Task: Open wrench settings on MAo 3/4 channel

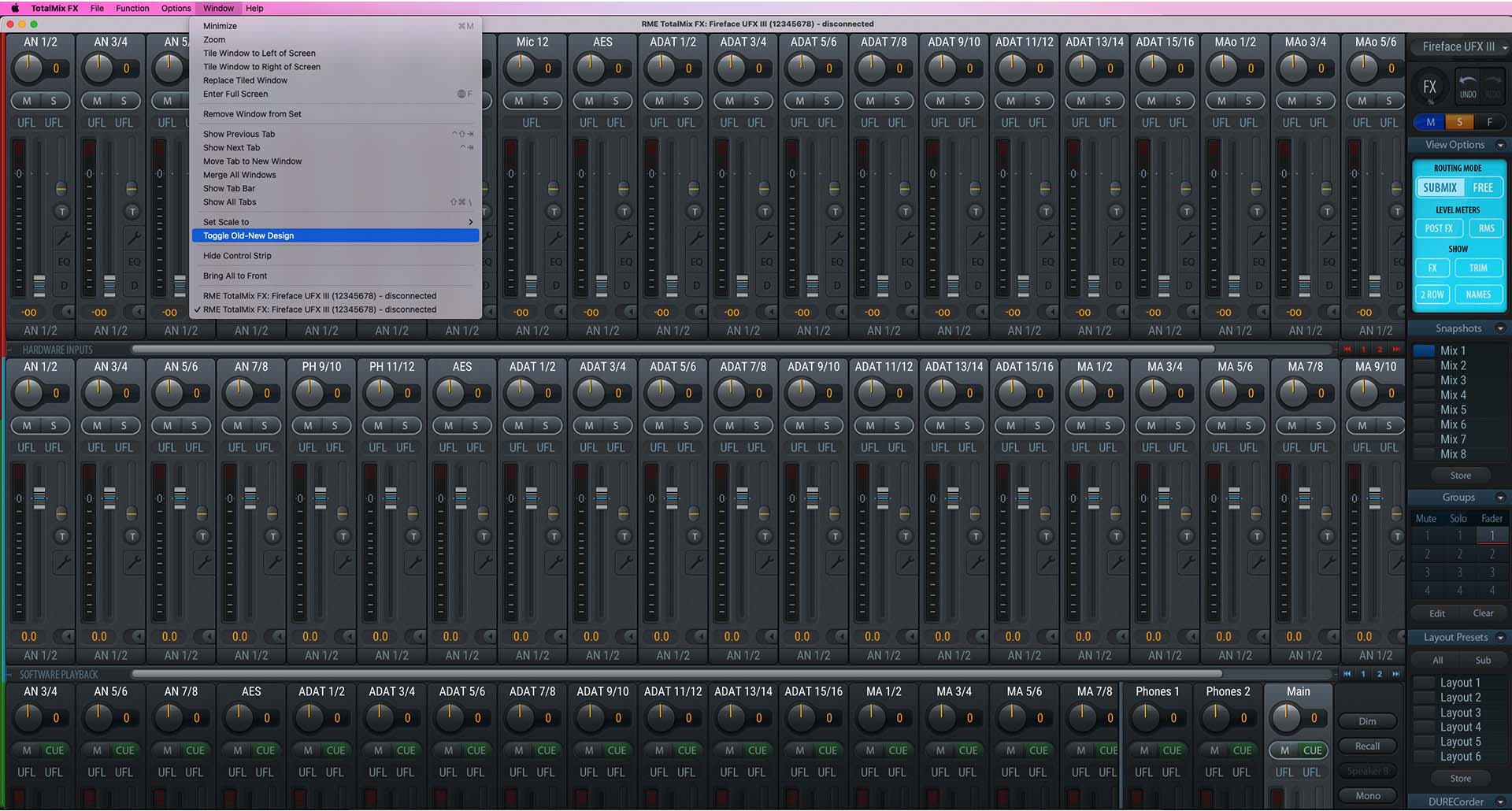Action: [1328, 238]
